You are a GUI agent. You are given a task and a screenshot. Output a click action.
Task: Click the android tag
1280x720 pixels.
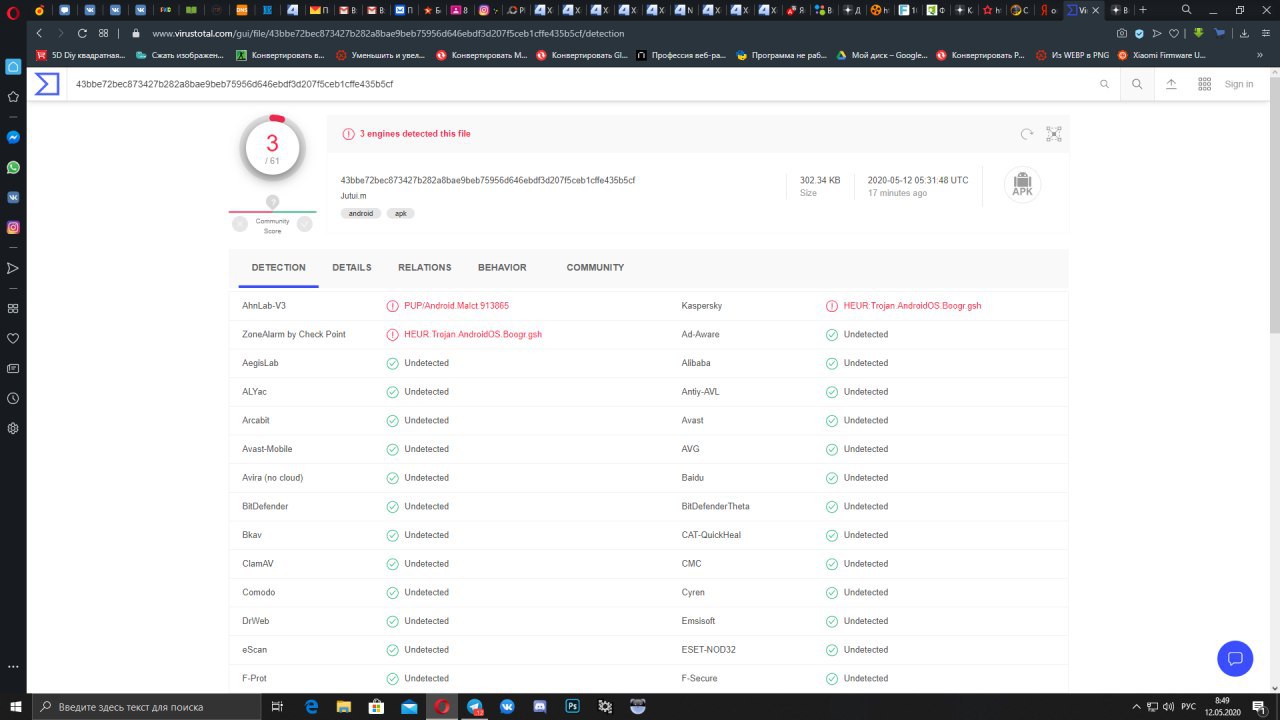coord(360,213)
